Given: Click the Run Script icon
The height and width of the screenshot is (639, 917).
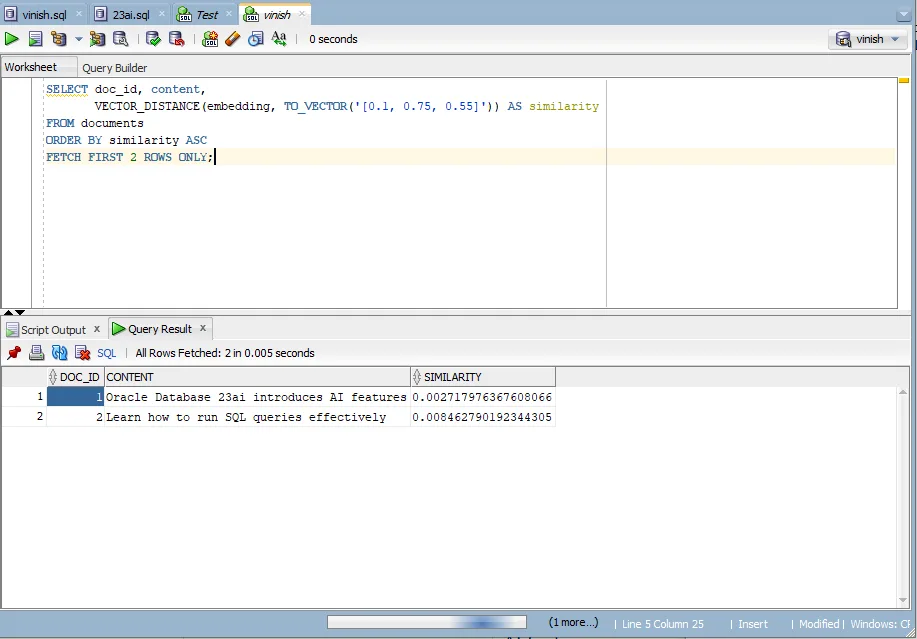Looking at the screenshot, I should [x=35, y=39].
